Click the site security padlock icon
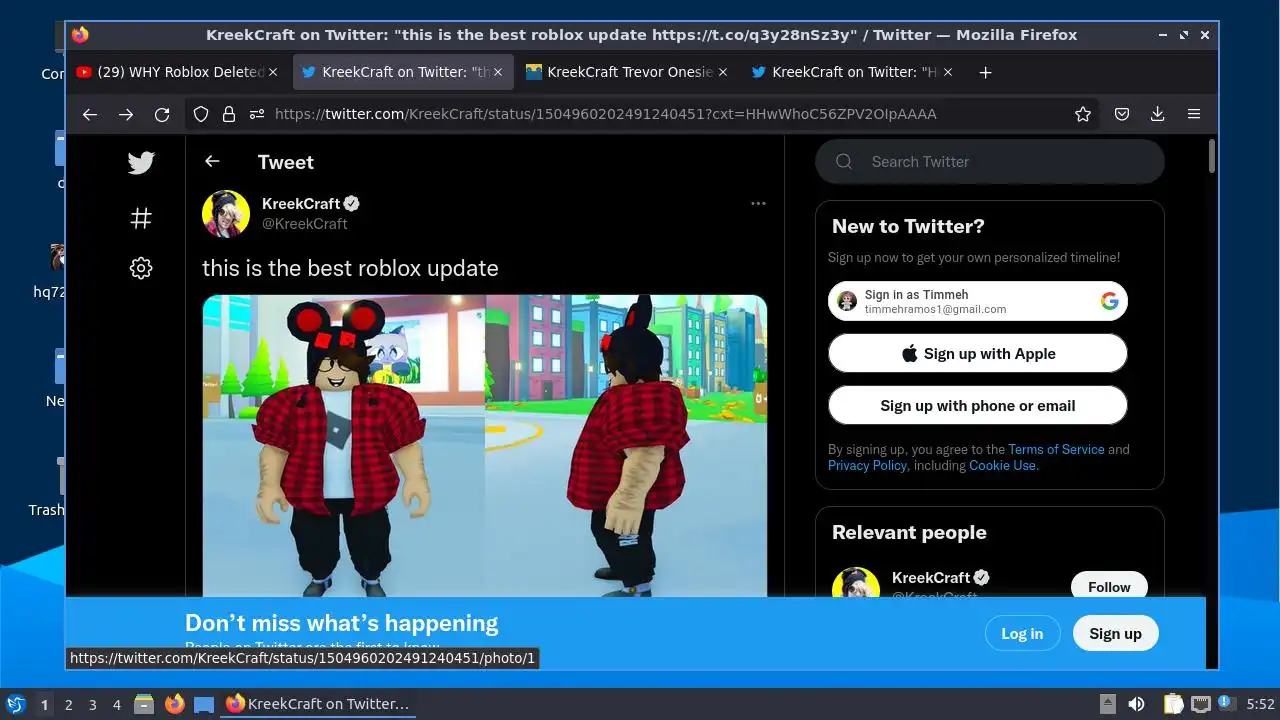The width and height of the screenshot is (1280, 720). (229, 114)
